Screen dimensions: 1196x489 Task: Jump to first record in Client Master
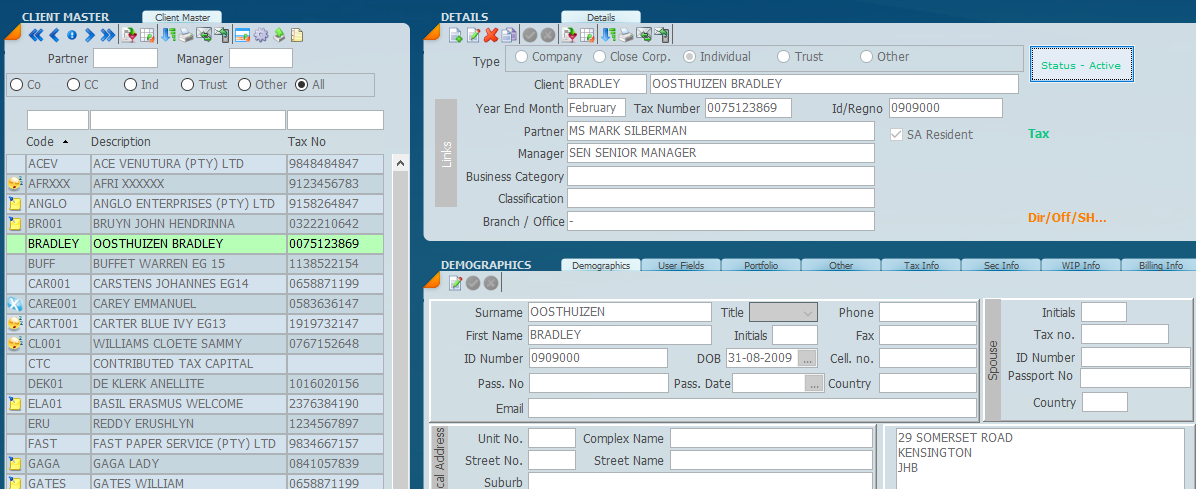(36, 36)
